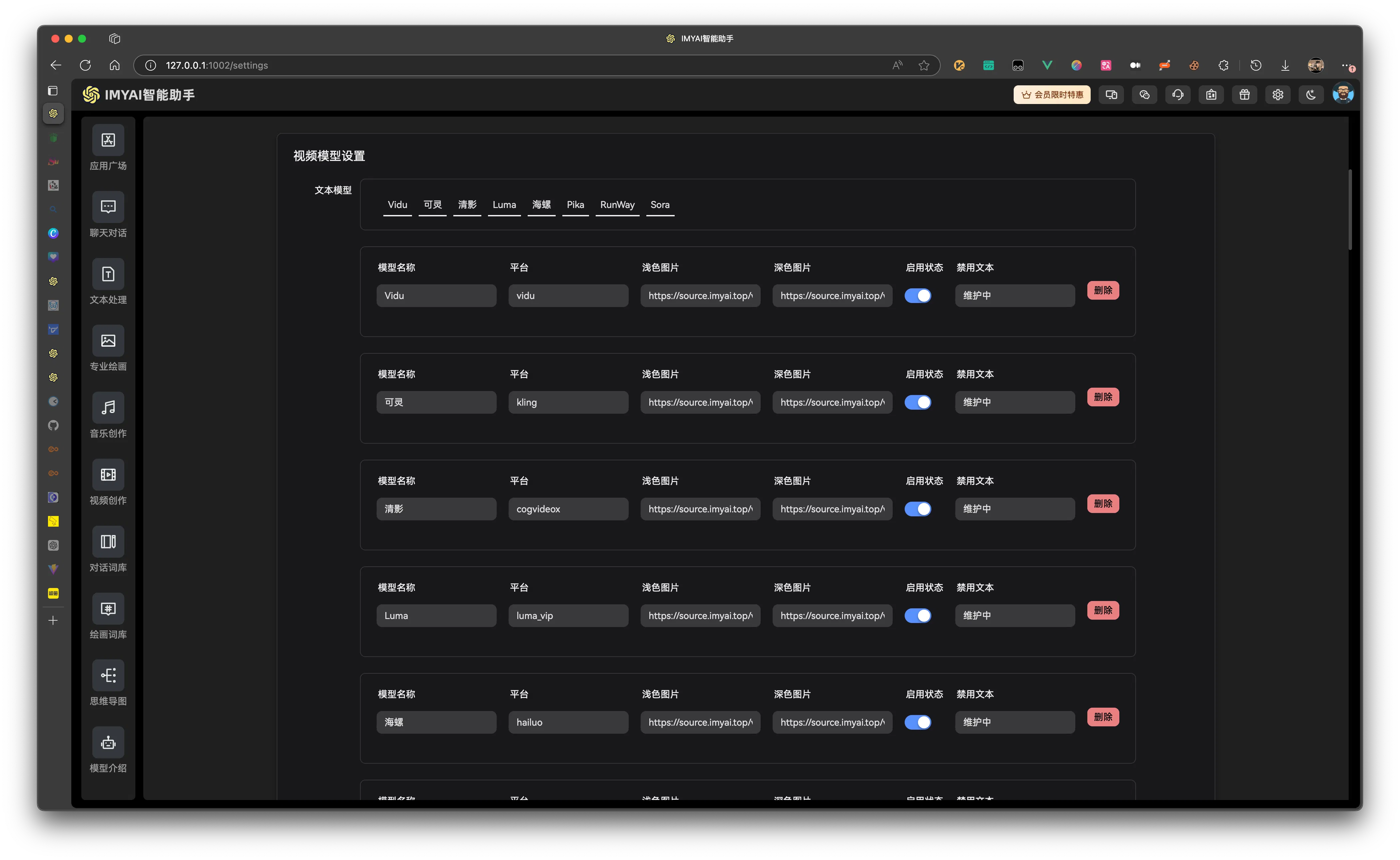The width and height of the screenshot is (1400, 860).
Task: Click the page vertical scrollbar
Action: [x=1350, y=209]
